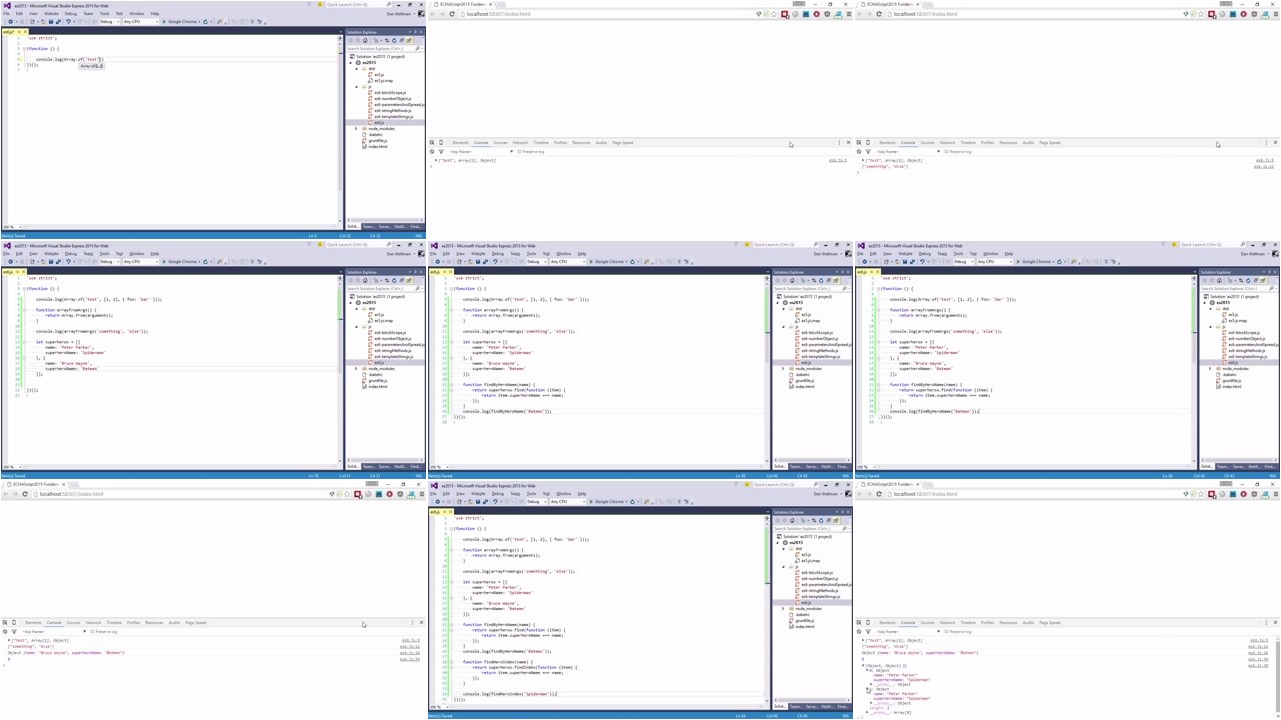Click bookmark star in Chrome with two console lines

1201,14
